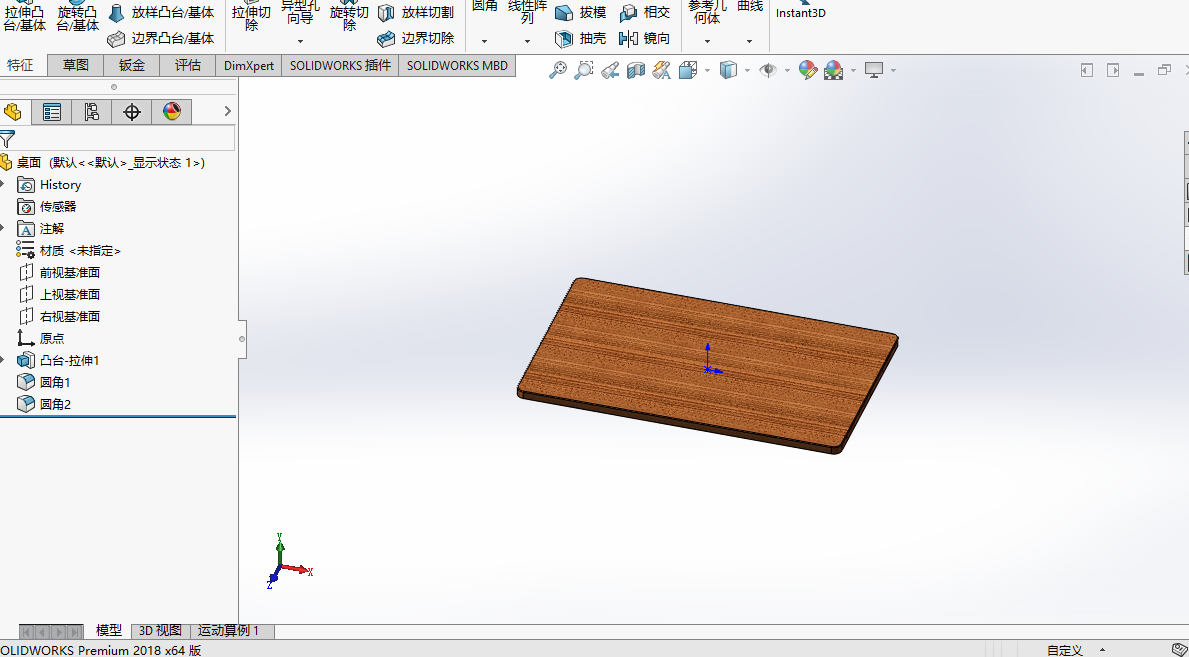The image size is (1189, 657).
Task: Click the Edit Appearance color sphere icon
Action: point(807,70)
